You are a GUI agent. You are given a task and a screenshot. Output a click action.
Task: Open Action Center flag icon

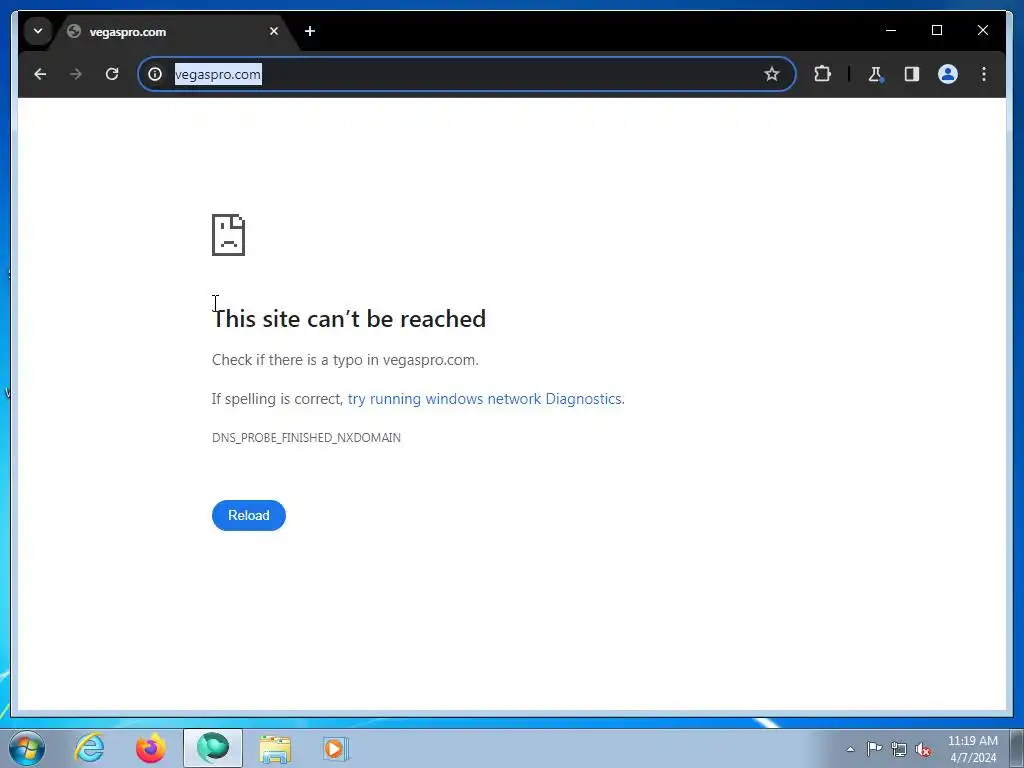[874, 749]
